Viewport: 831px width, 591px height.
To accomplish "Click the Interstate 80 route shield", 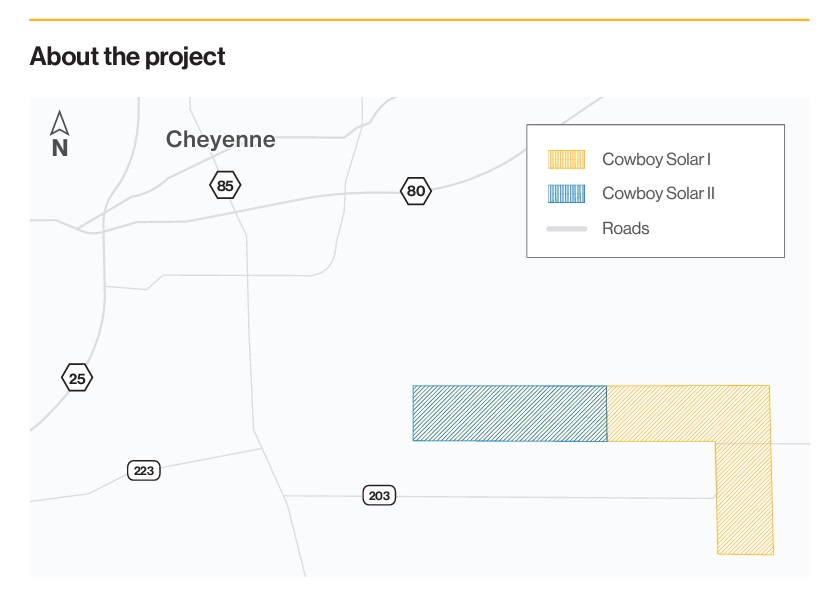I will pos(416,191).
